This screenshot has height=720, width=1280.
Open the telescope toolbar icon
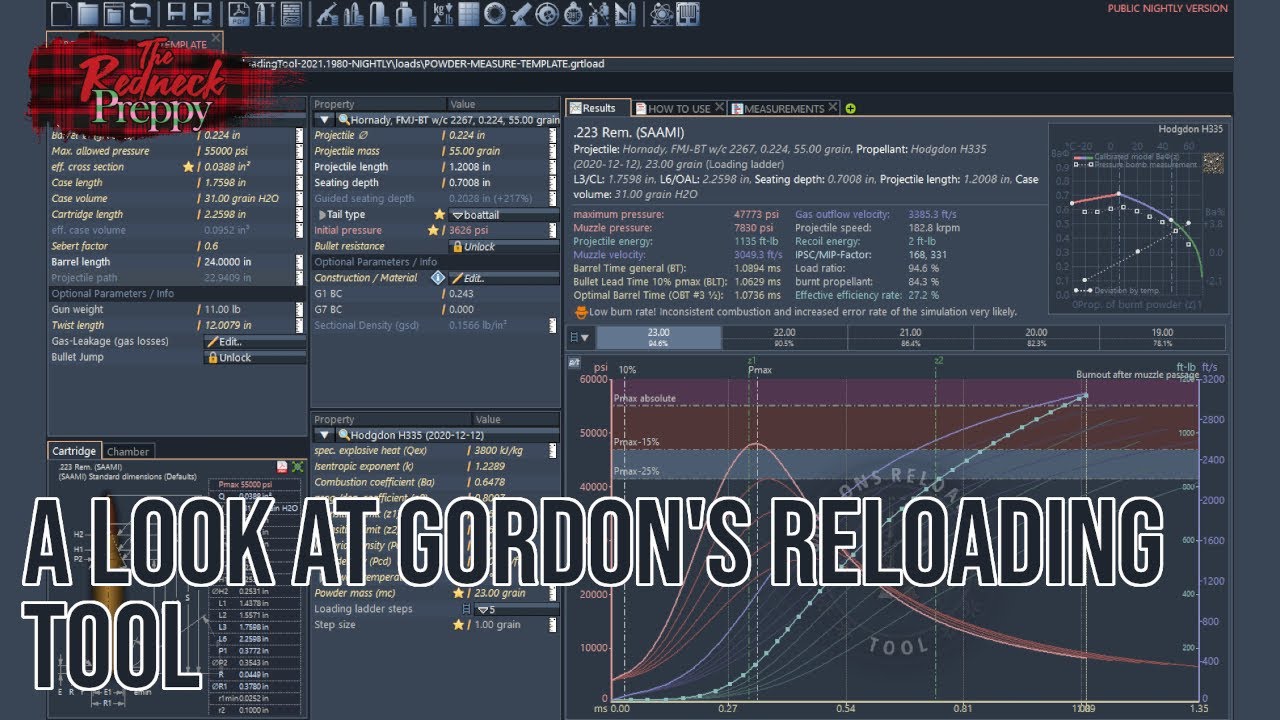(520, 13)
